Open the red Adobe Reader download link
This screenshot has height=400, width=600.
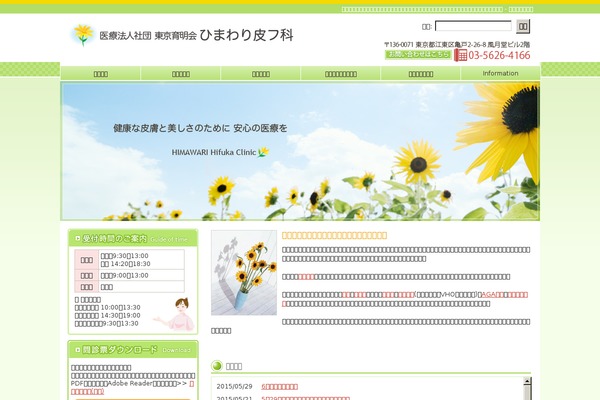click(132, 387)
